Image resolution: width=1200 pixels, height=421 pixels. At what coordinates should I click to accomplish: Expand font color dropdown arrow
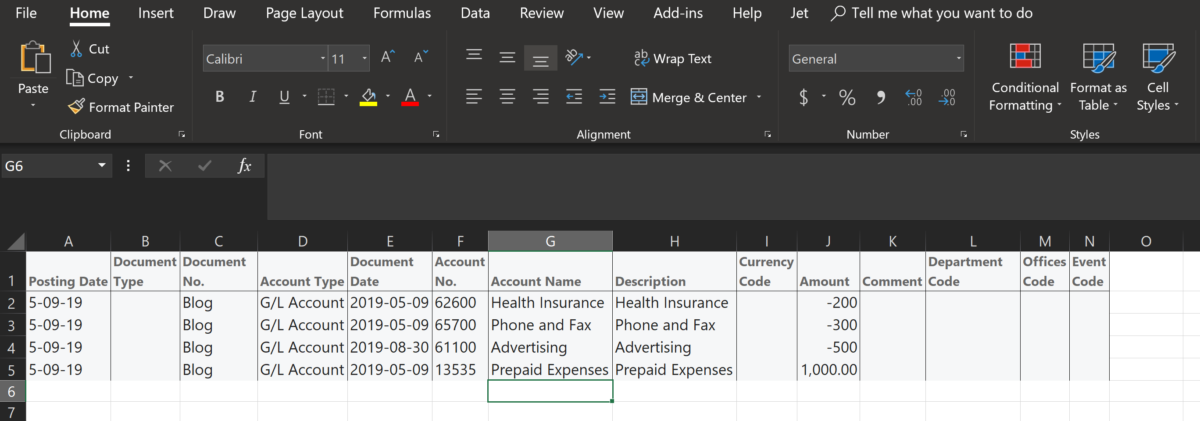coord(429,97)
